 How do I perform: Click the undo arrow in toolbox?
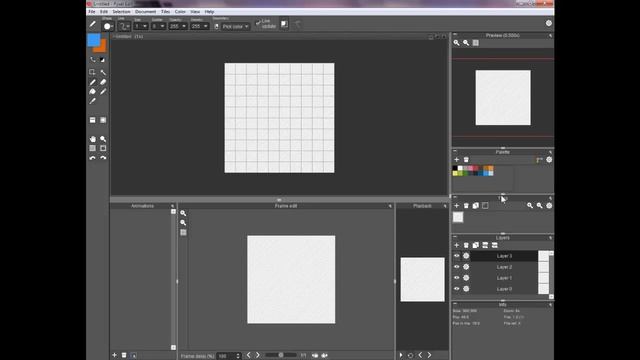click(93, 158)
